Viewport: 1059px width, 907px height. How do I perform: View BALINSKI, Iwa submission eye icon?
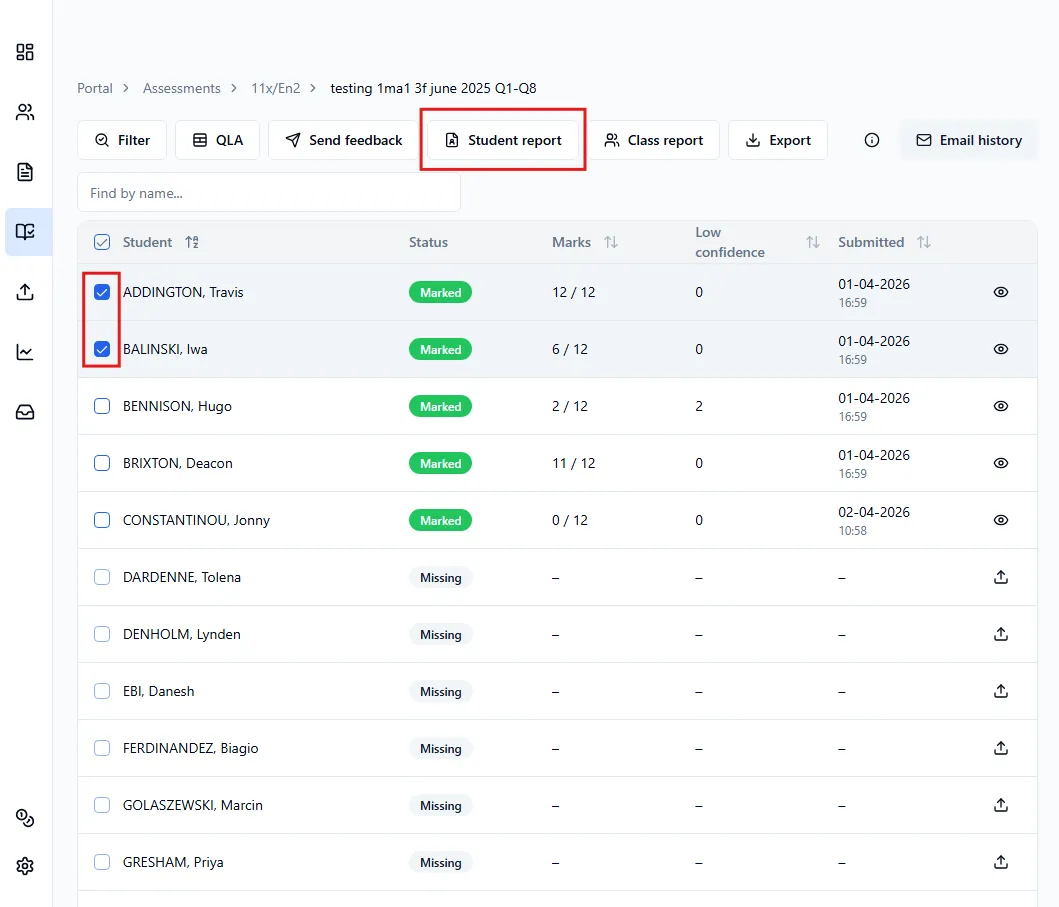[1001, 349]
